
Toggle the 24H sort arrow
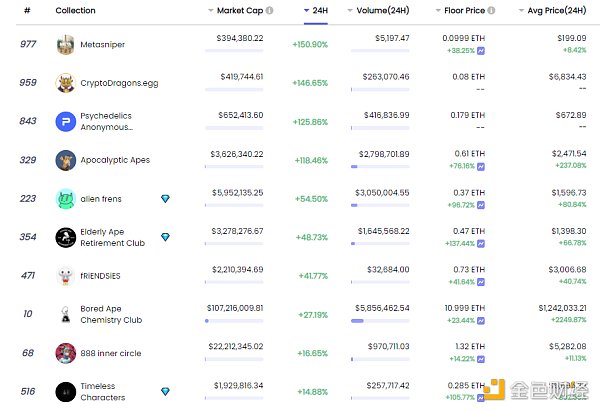click(x=307, y=11)
